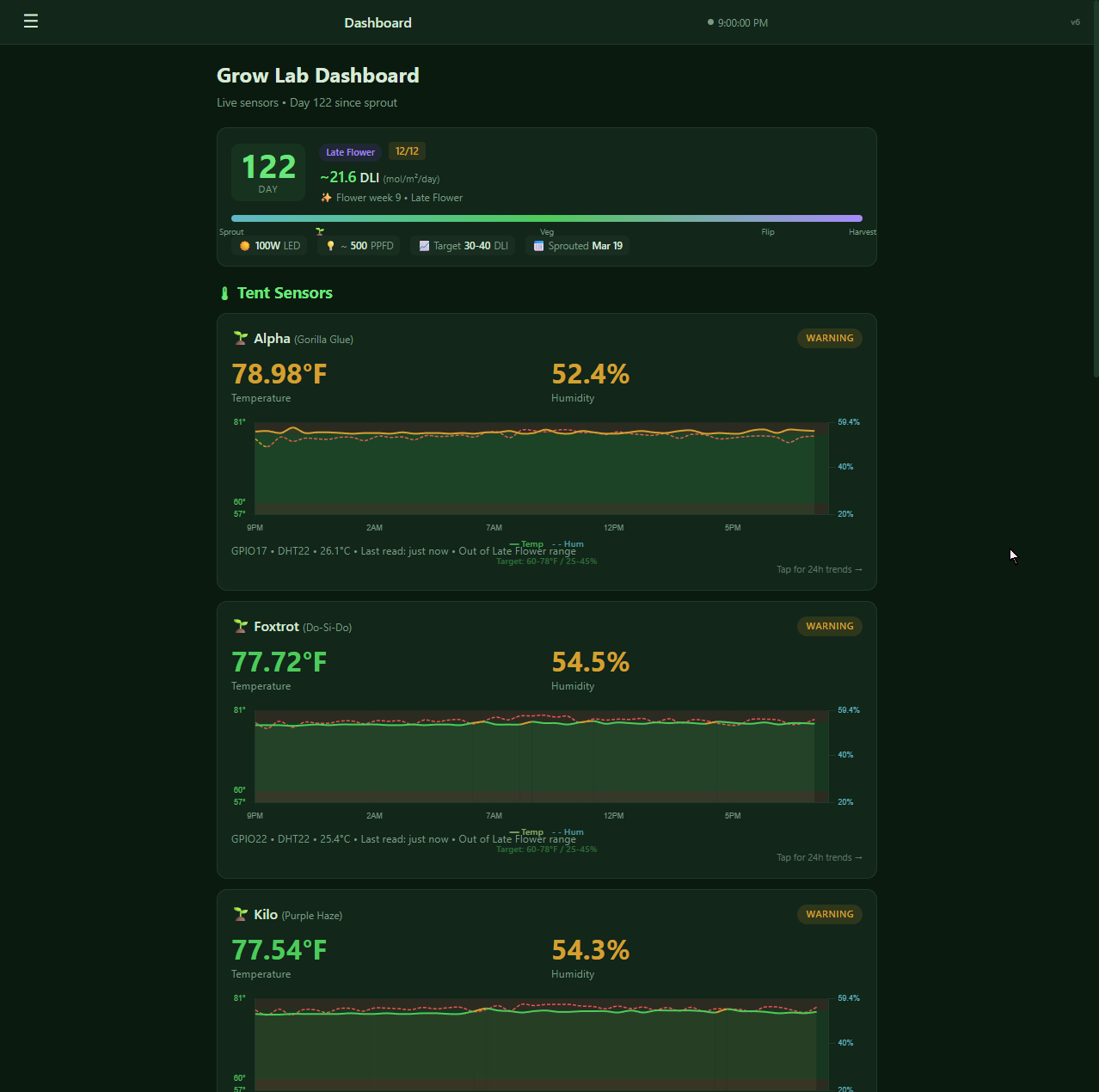
Task: Click Kilo's 54.3% humidity reading
Action: (591, 950)
